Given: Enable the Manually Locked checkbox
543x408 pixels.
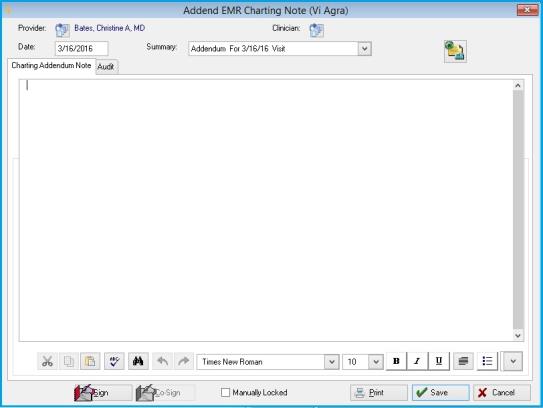Looking at the screenshot, I should coord(225,392).
